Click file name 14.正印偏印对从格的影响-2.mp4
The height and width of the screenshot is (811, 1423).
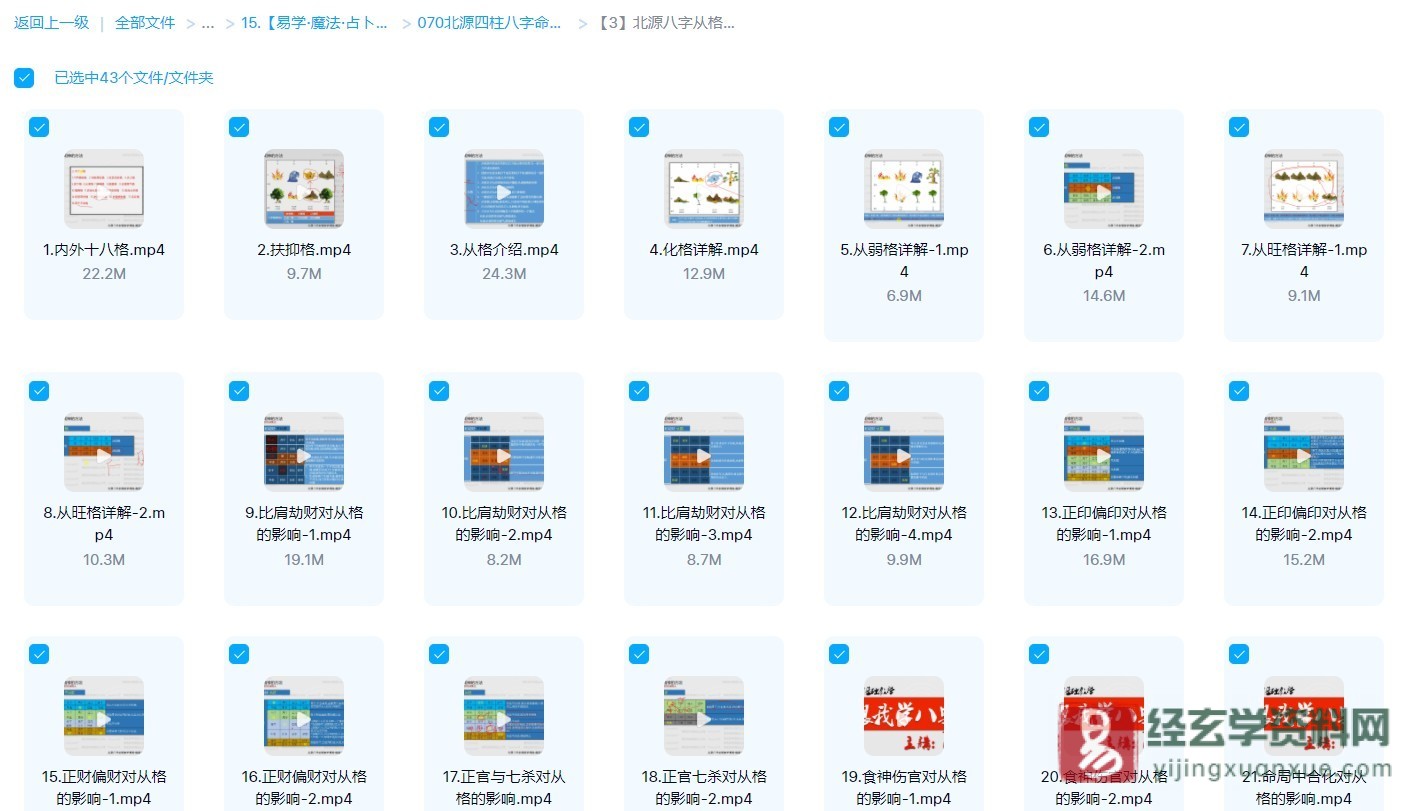tap(1304, 524)
